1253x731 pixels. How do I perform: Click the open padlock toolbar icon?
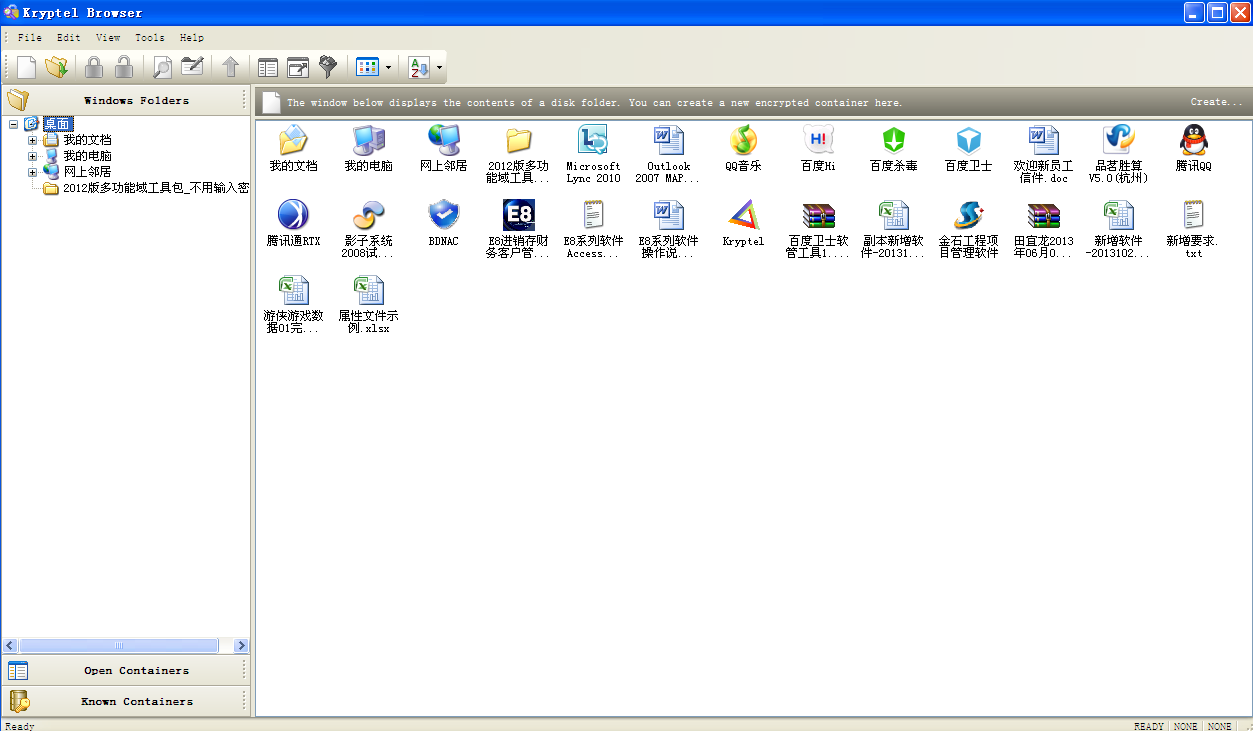[x=123, y=67]
